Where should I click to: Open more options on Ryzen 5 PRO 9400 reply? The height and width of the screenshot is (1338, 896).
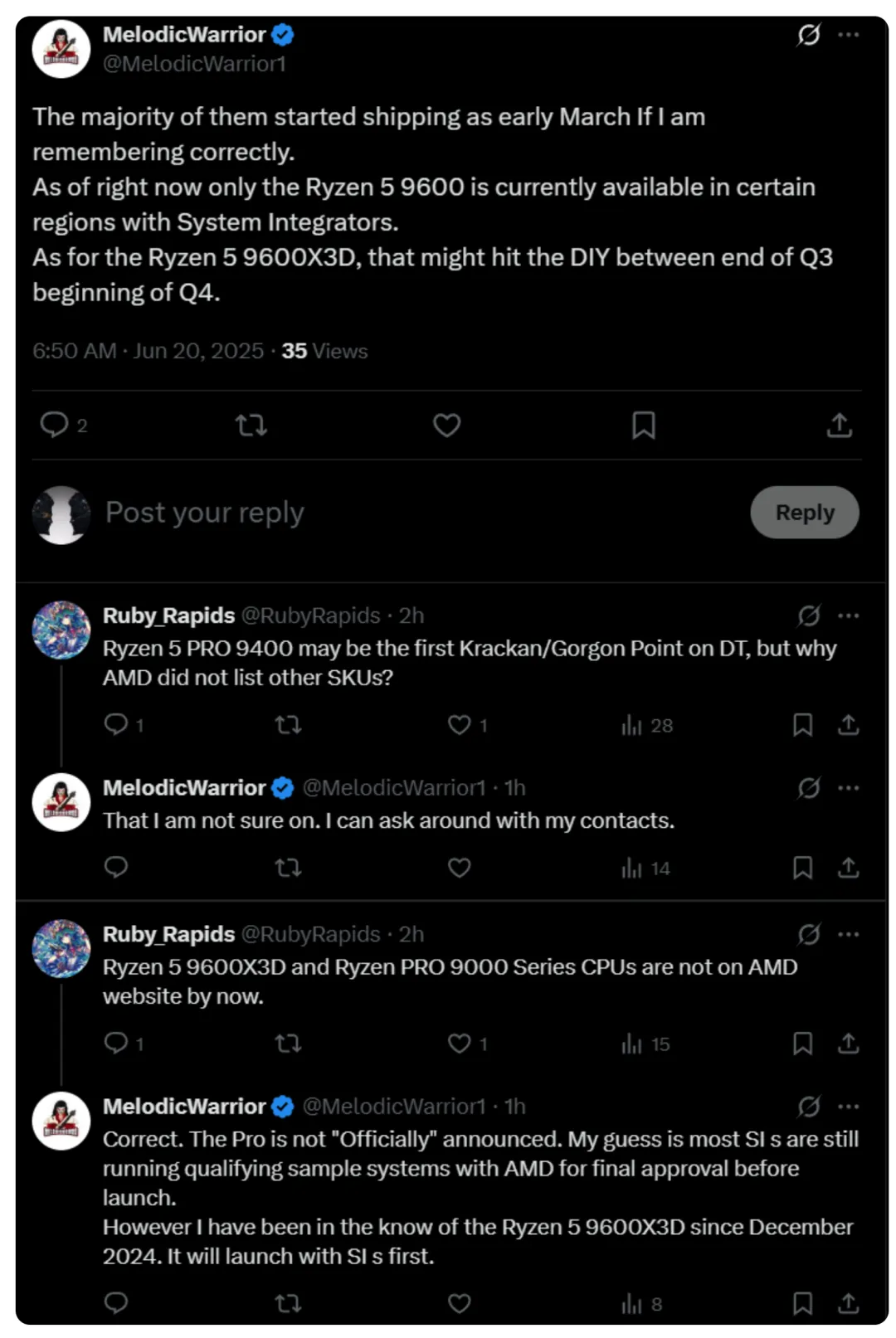pyautogui.click(x=849, y=615)
